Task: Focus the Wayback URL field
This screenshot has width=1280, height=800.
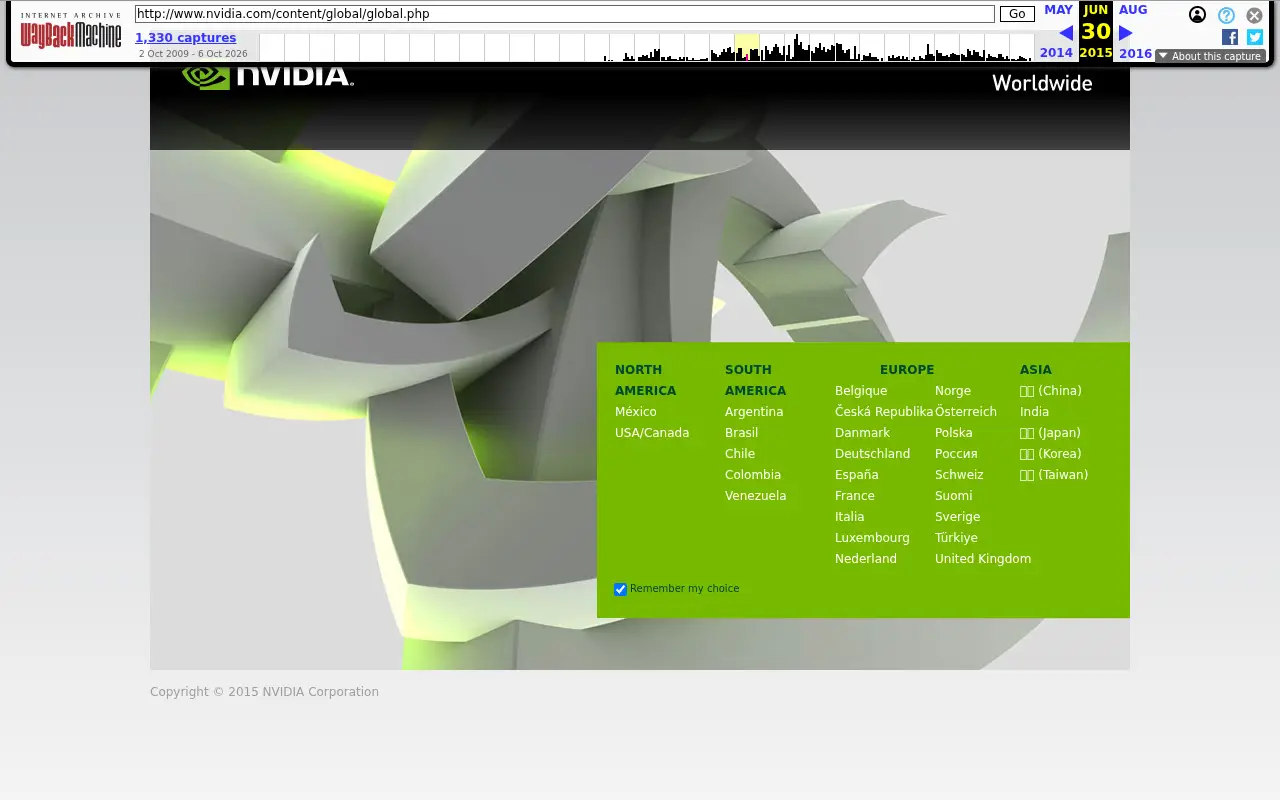Action: pyautogui.click(x=565, y=14)
